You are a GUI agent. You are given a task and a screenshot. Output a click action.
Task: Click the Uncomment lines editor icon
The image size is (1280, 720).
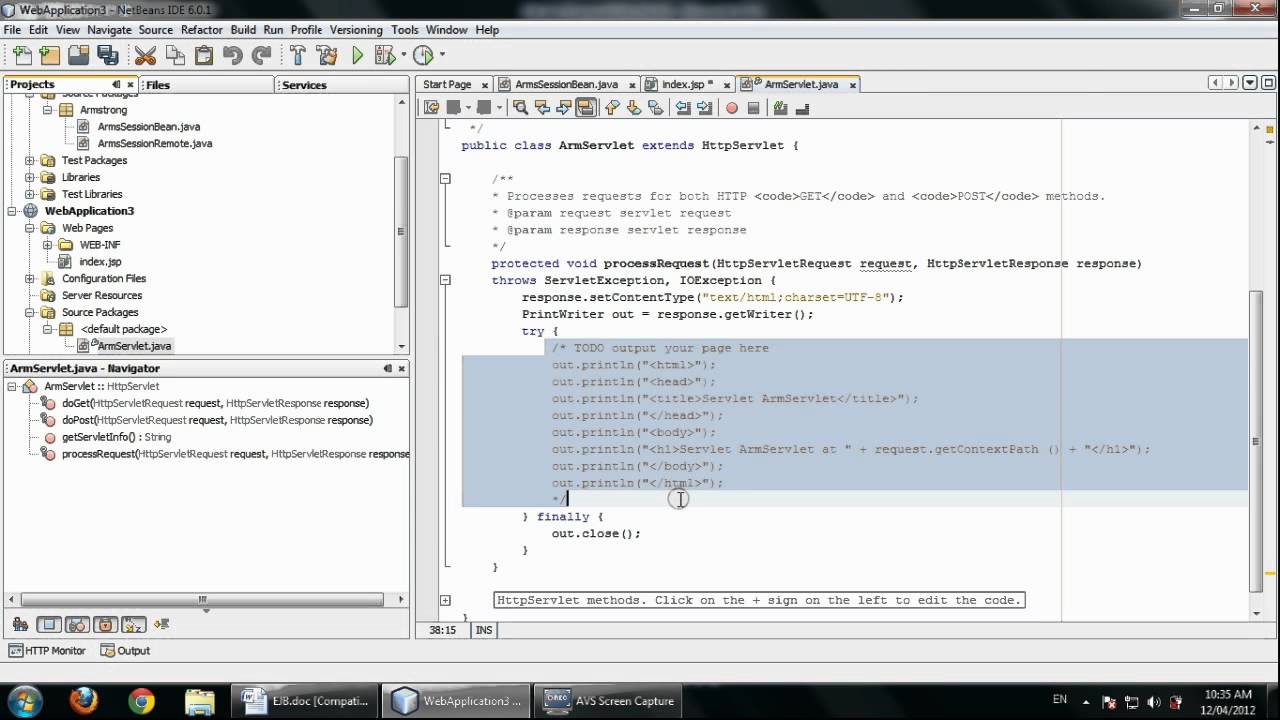point(801,107)
